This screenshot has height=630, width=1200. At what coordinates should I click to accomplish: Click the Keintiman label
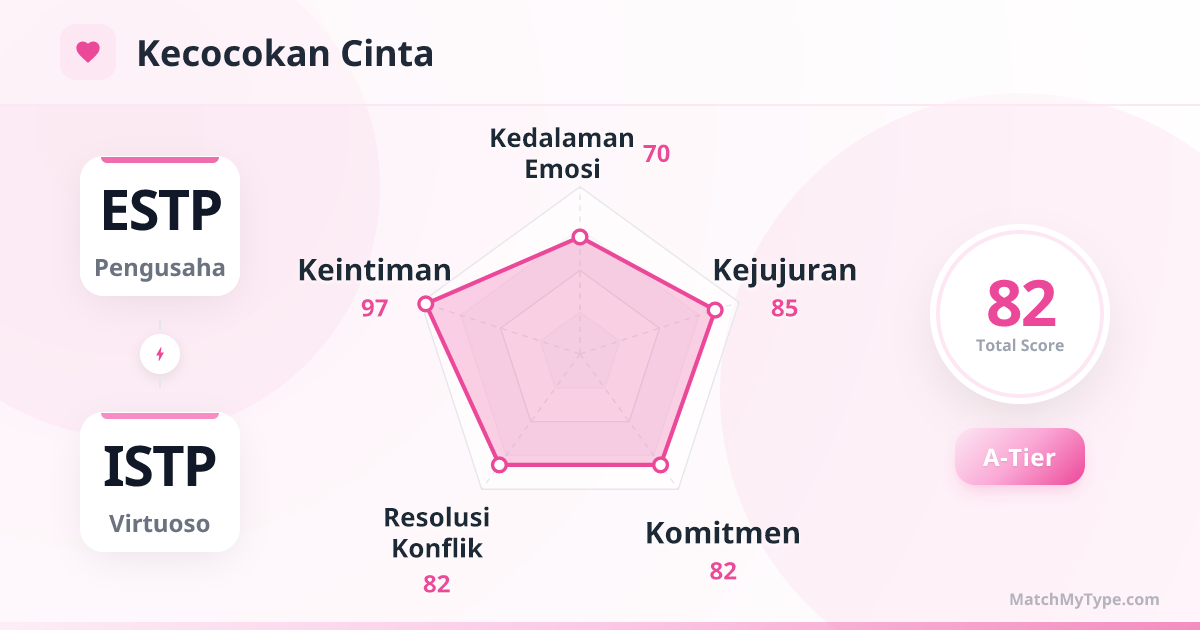coord(374,270)
